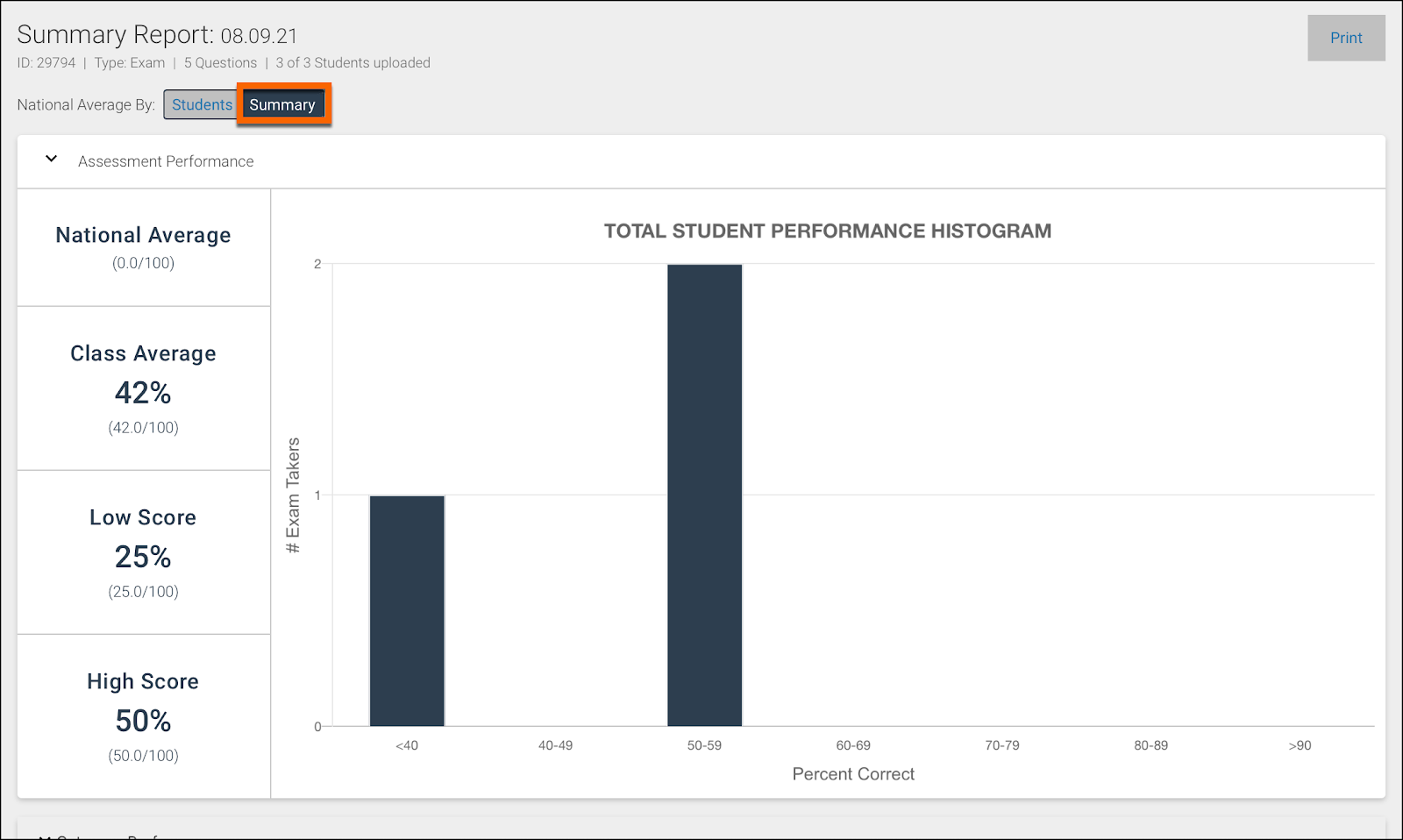Screen dimensions: 1403x840
Task: Click the National Average (0.0/100) card
Action: coord(143,246)
